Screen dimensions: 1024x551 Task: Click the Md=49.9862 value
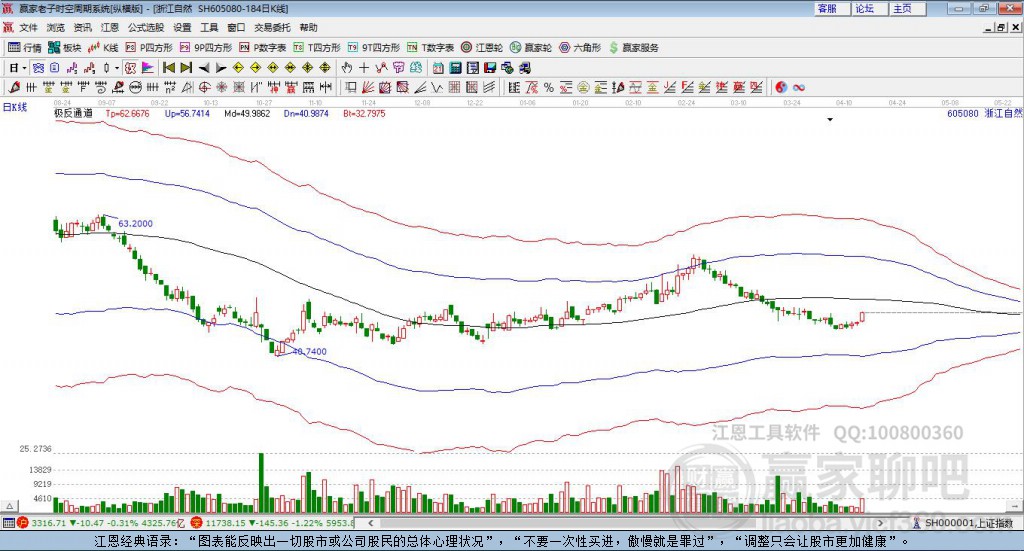247,114
